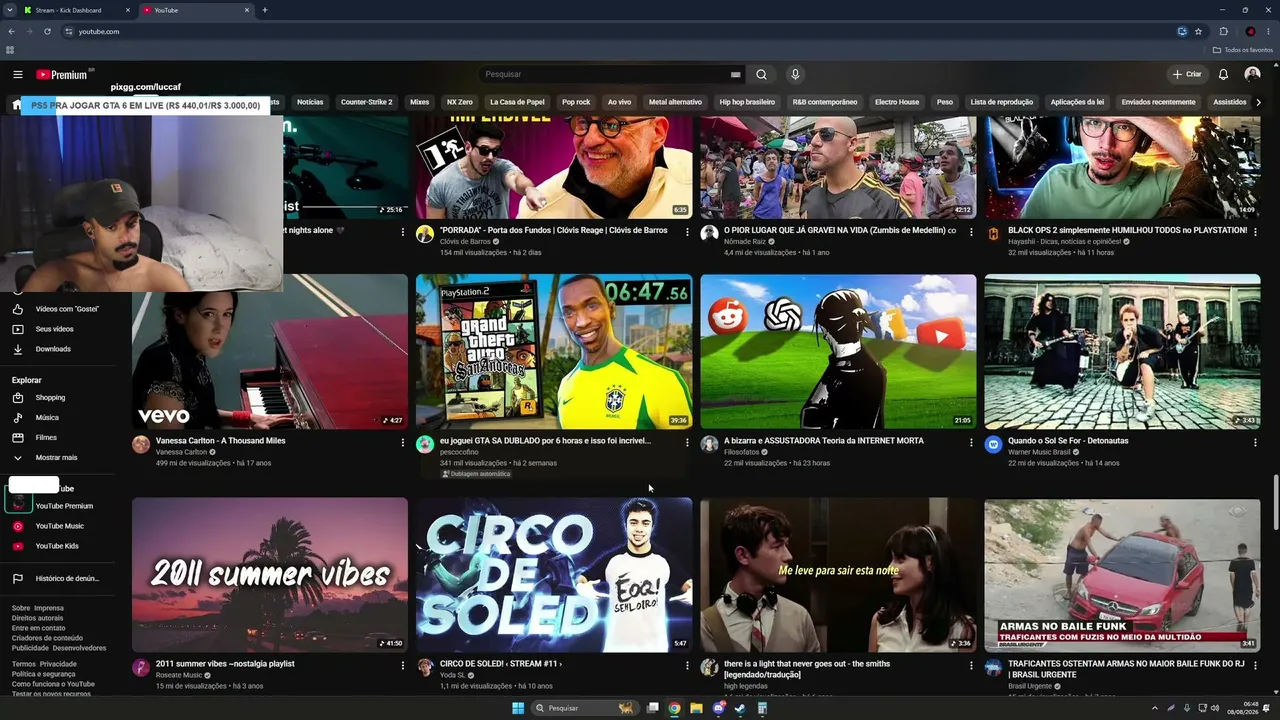Bookmark this page with the star icon
Viewport: 1280px width, 720px height.
1198,31
